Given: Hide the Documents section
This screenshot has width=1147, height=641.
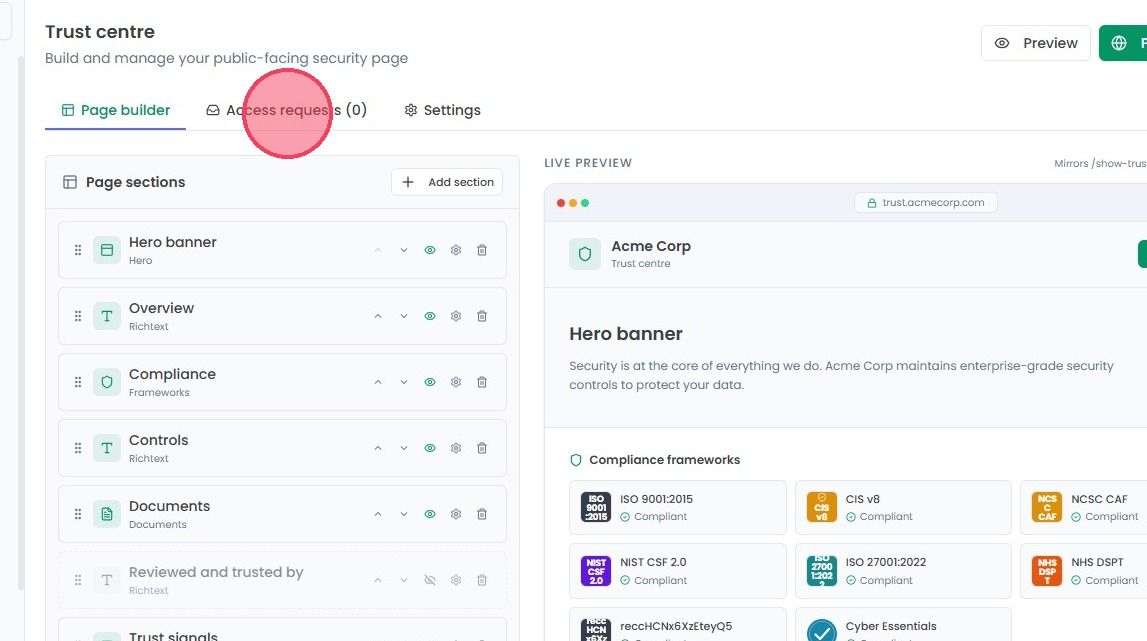Looking at the screenshot, I should [430, 514].
